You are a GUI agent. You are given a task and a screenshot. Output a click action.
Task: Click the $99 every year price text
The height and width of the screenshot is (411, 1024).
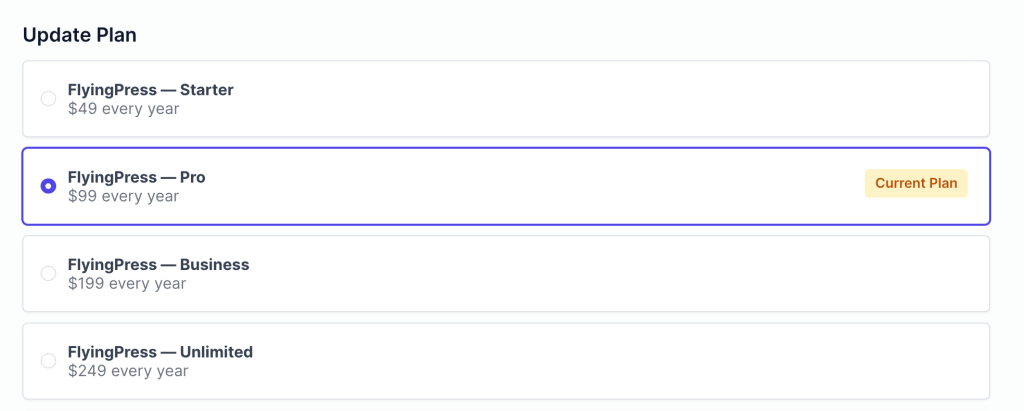[123, 196]
